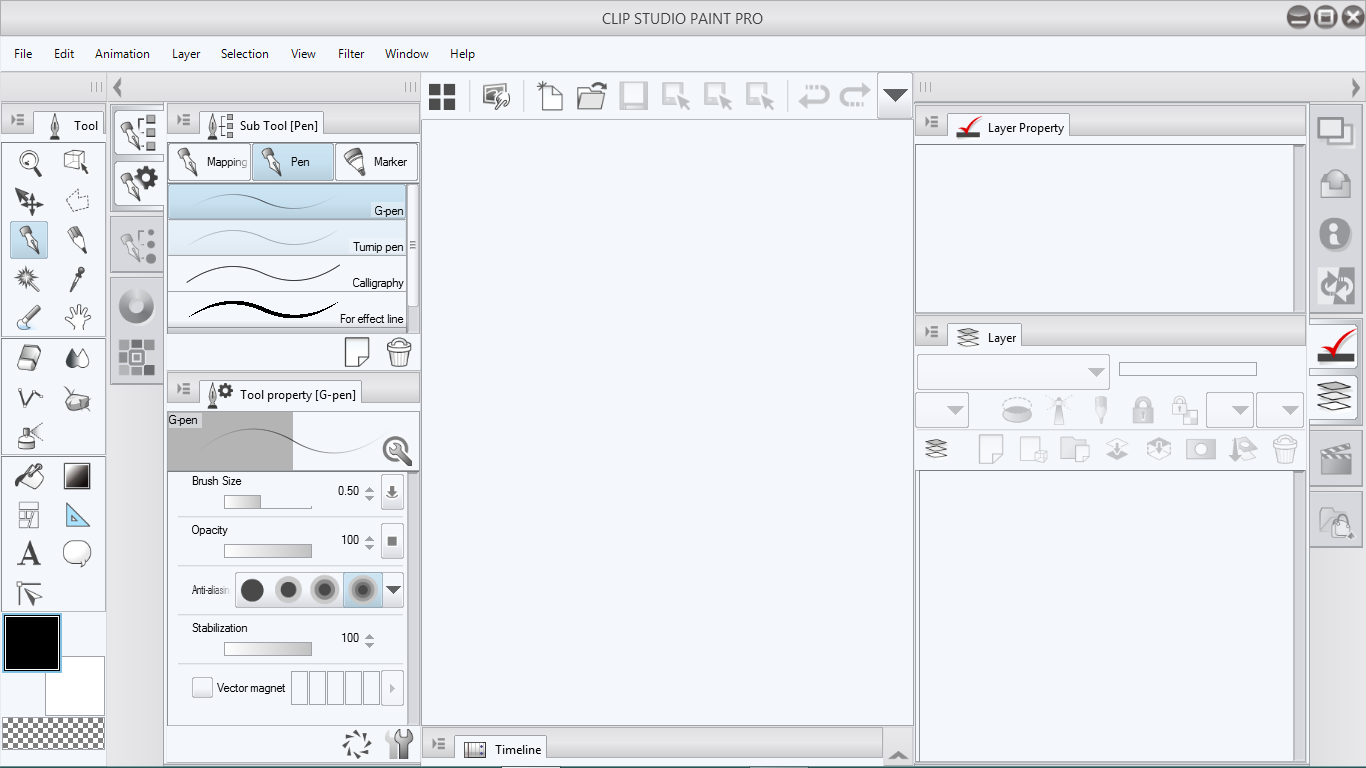Open the blending mode dropdown in Layer panel
The height and width of the screenshot is (768, 1366).
[1013, 372]
